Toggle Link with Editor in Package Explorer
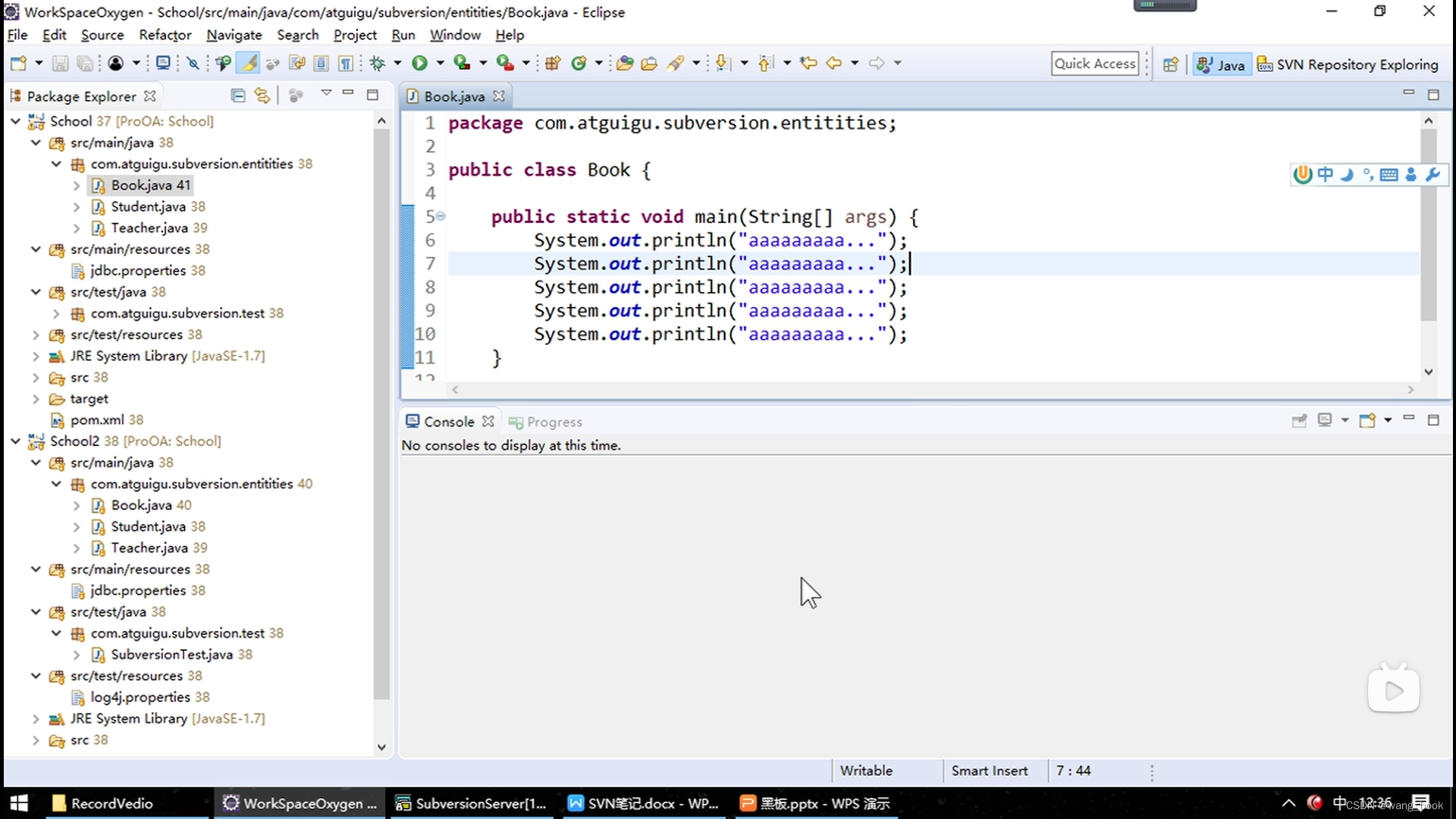1456x819 pixels. click(x=262, y=96)
